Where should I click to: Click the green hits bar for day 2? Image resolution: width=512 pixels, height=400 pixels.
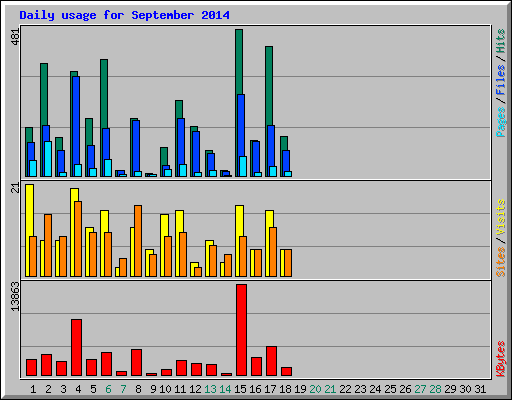(44, 94)
